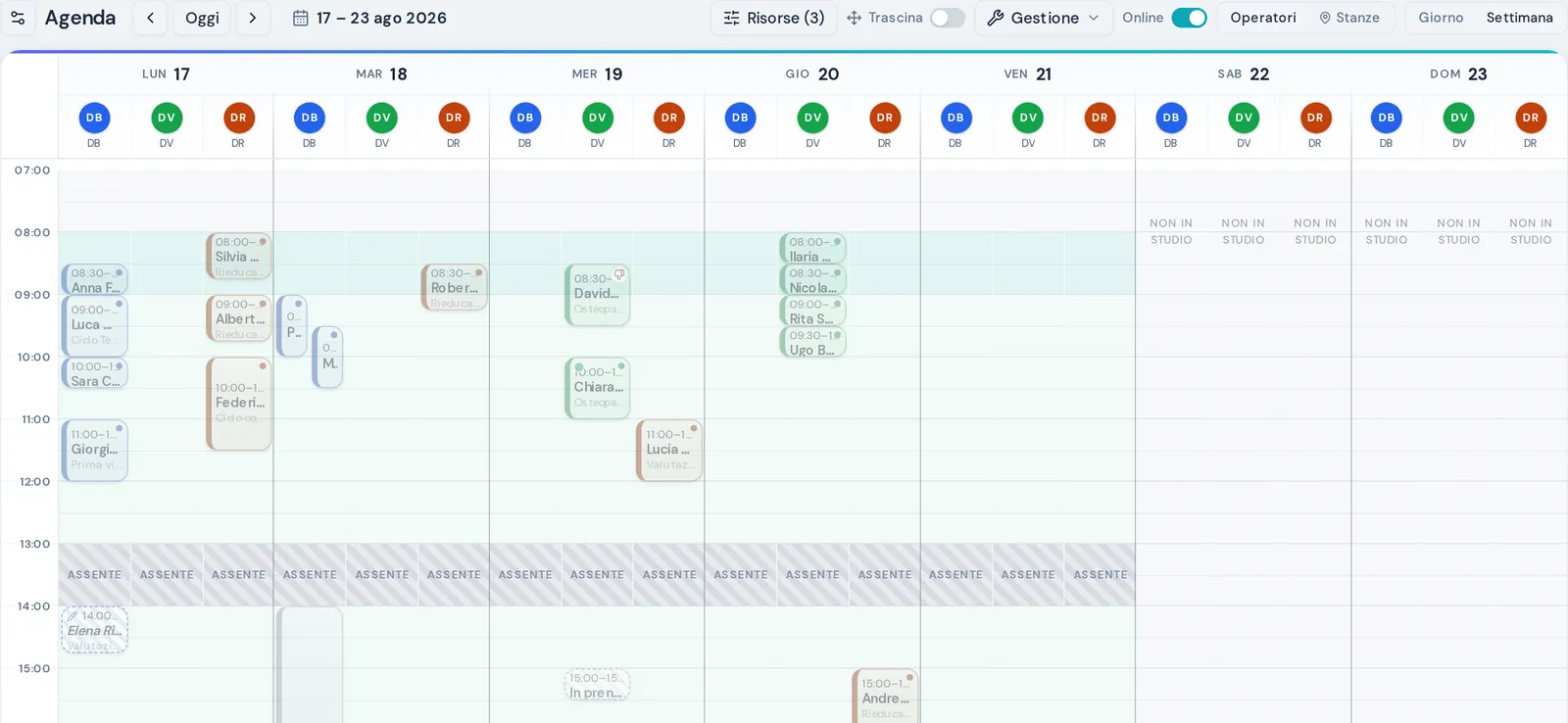Open Luca's 09:00 appointment
Viewport: 1568px width, 723px height.
[x=94, y=326]
